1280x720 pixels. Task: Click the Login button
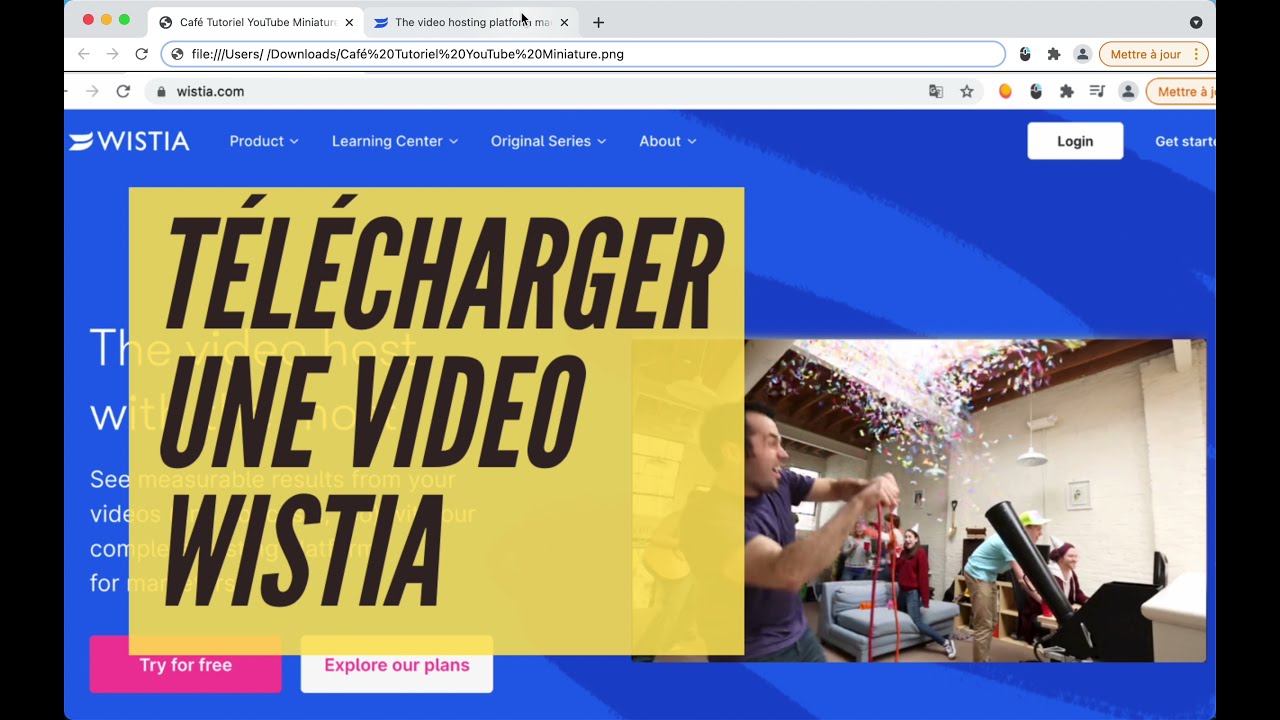tap(1075, 141)
